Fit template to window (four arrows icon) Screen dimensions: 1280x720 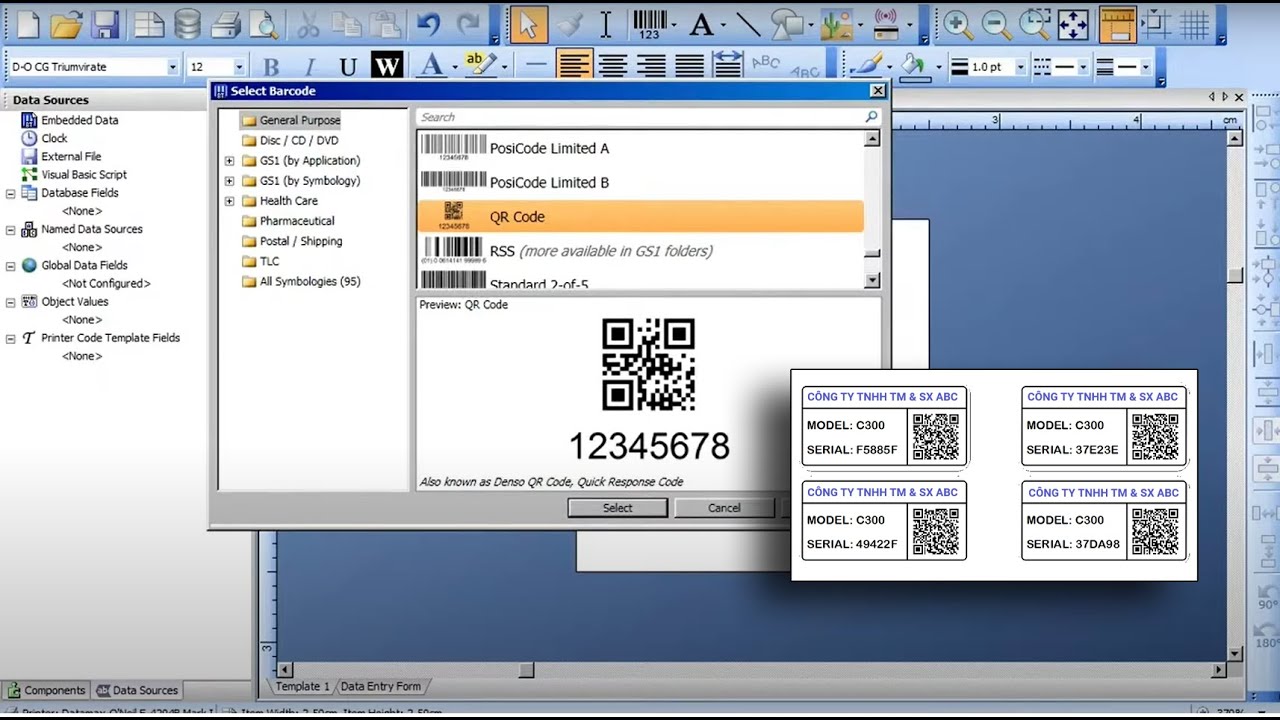(1073, 24)
